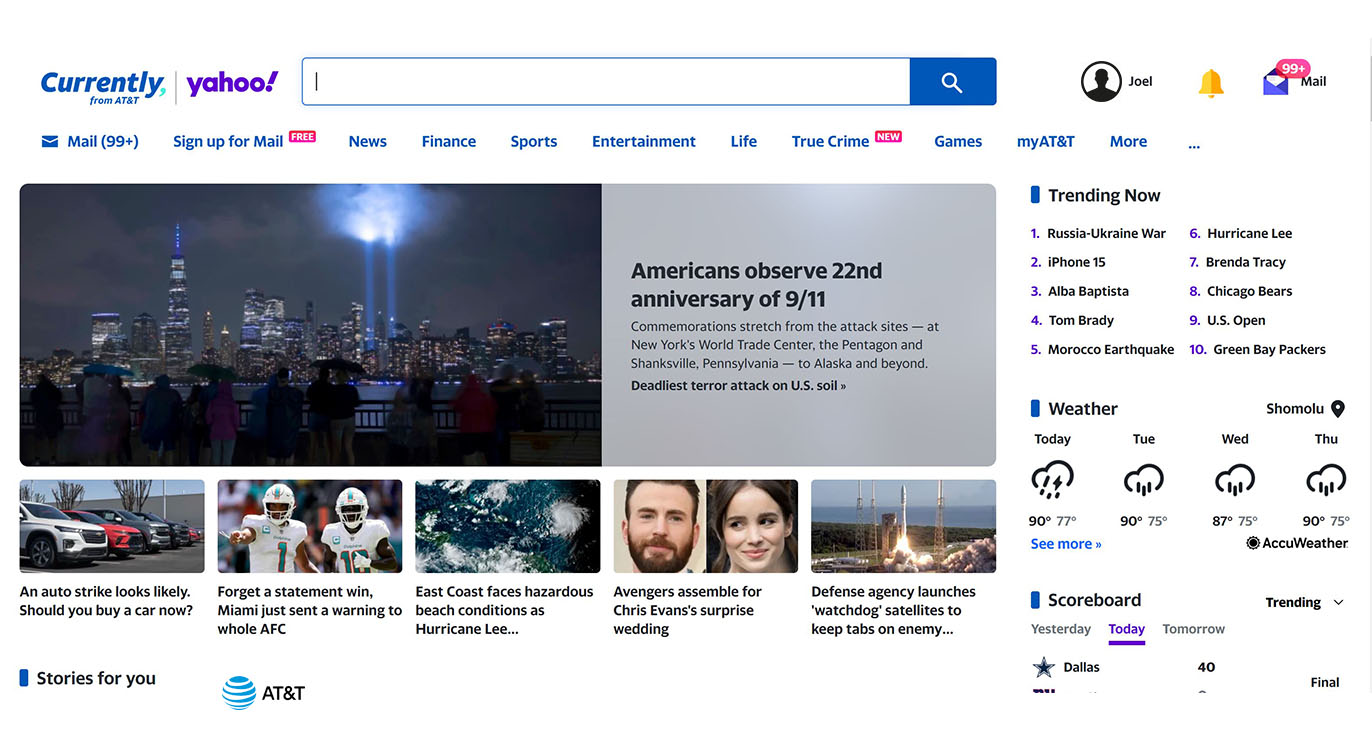Open the myAT&T link
Screen dimensions: 1372x730
[x=1045, y=142]
